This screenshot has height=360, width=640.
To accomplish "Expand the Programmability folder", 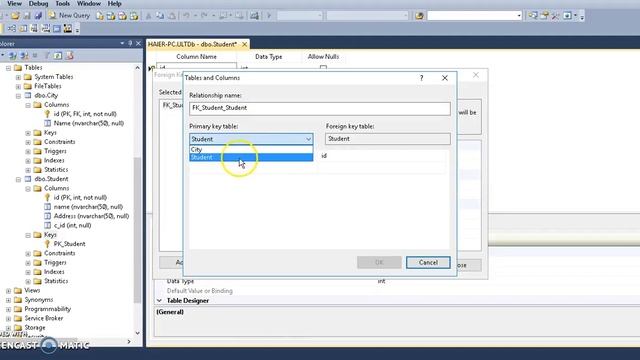I will [9, 309].
